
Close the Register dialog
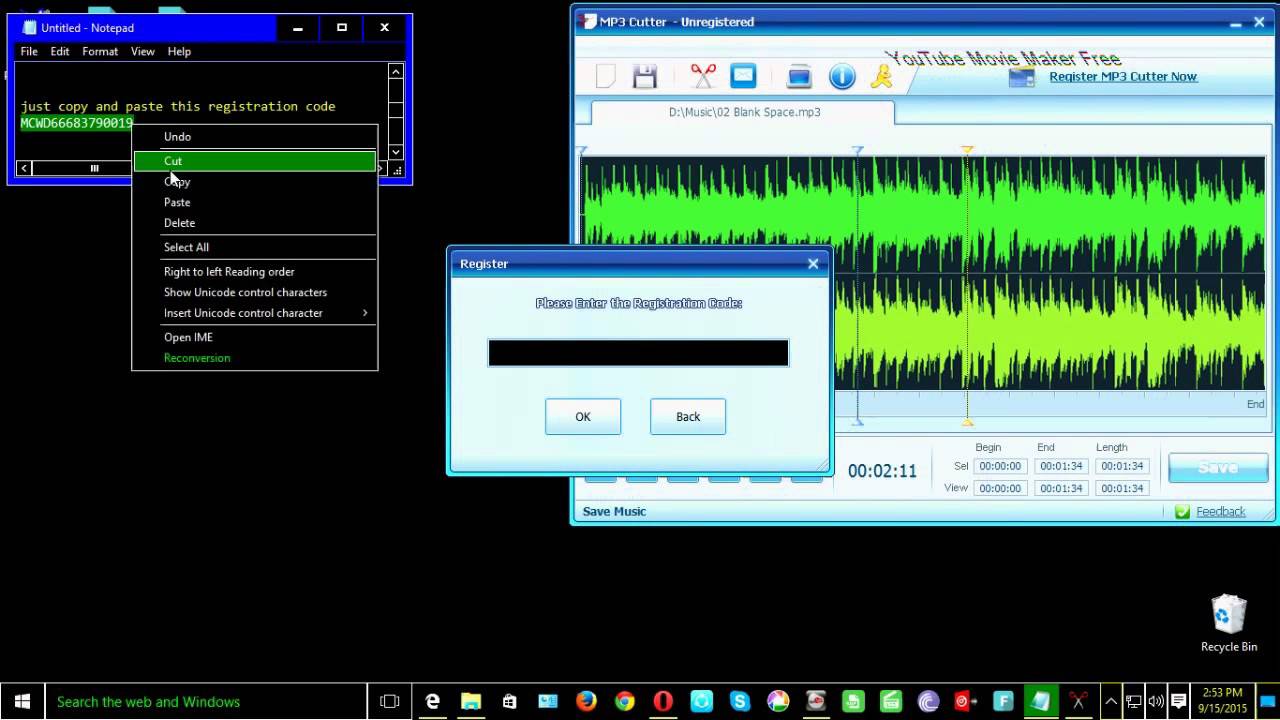click(x=813, y=264)
